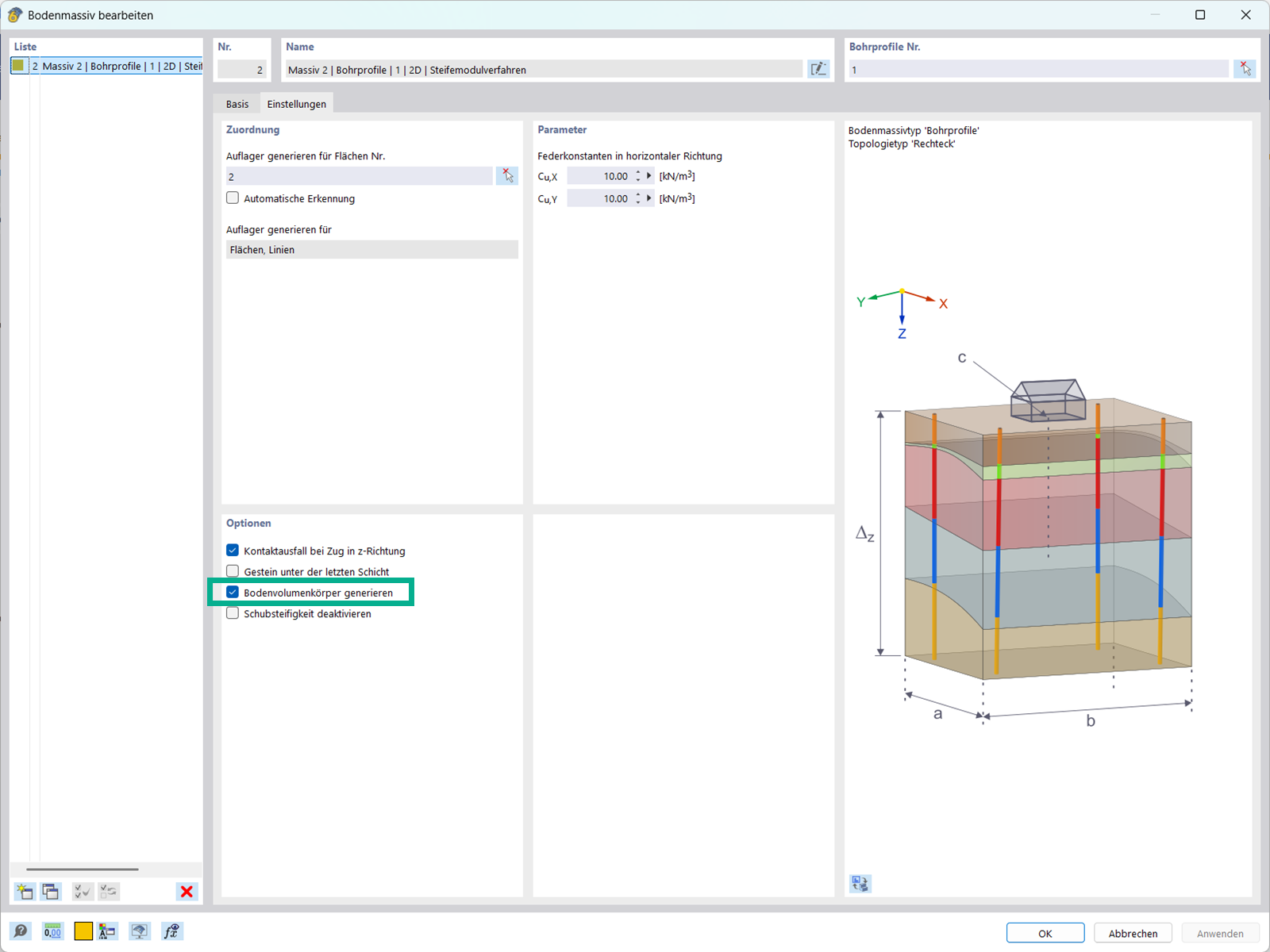Confirm the dialog with OK
This screenshot has width=1270, height=952.
pos(1045,933)
